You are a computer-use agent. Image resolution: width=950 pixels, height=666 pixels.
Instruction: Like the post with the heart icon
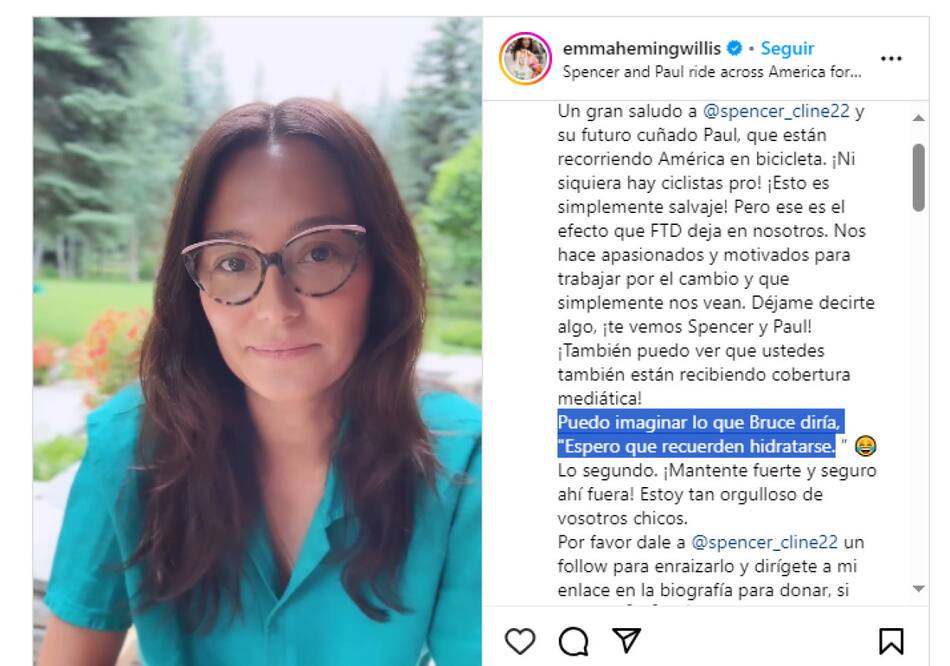click(x=520, y=641)
